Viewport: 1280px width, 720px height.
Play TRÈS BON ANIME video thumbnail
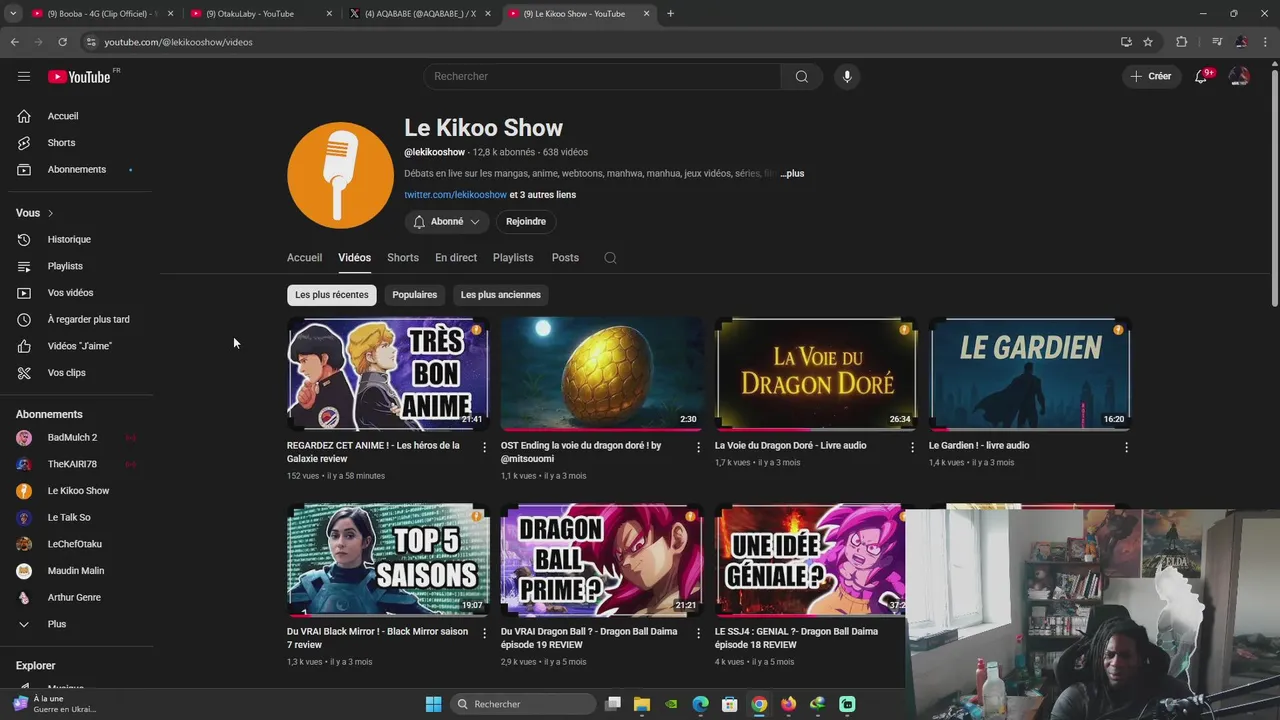(388, 374)
